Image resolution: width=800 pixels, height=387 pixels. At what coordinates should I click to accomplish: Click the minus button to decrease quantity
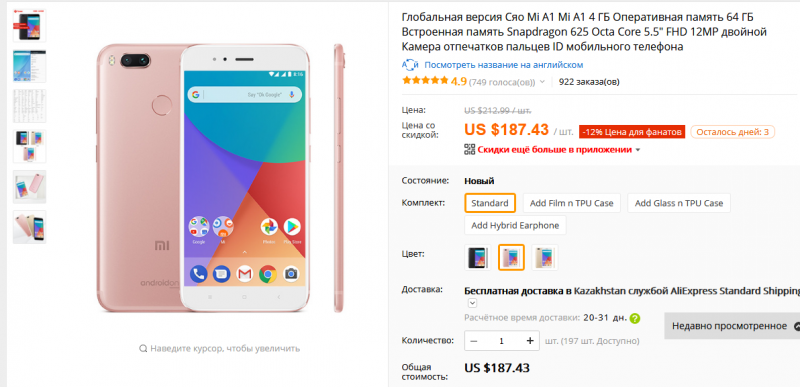(x=474, y=341)
